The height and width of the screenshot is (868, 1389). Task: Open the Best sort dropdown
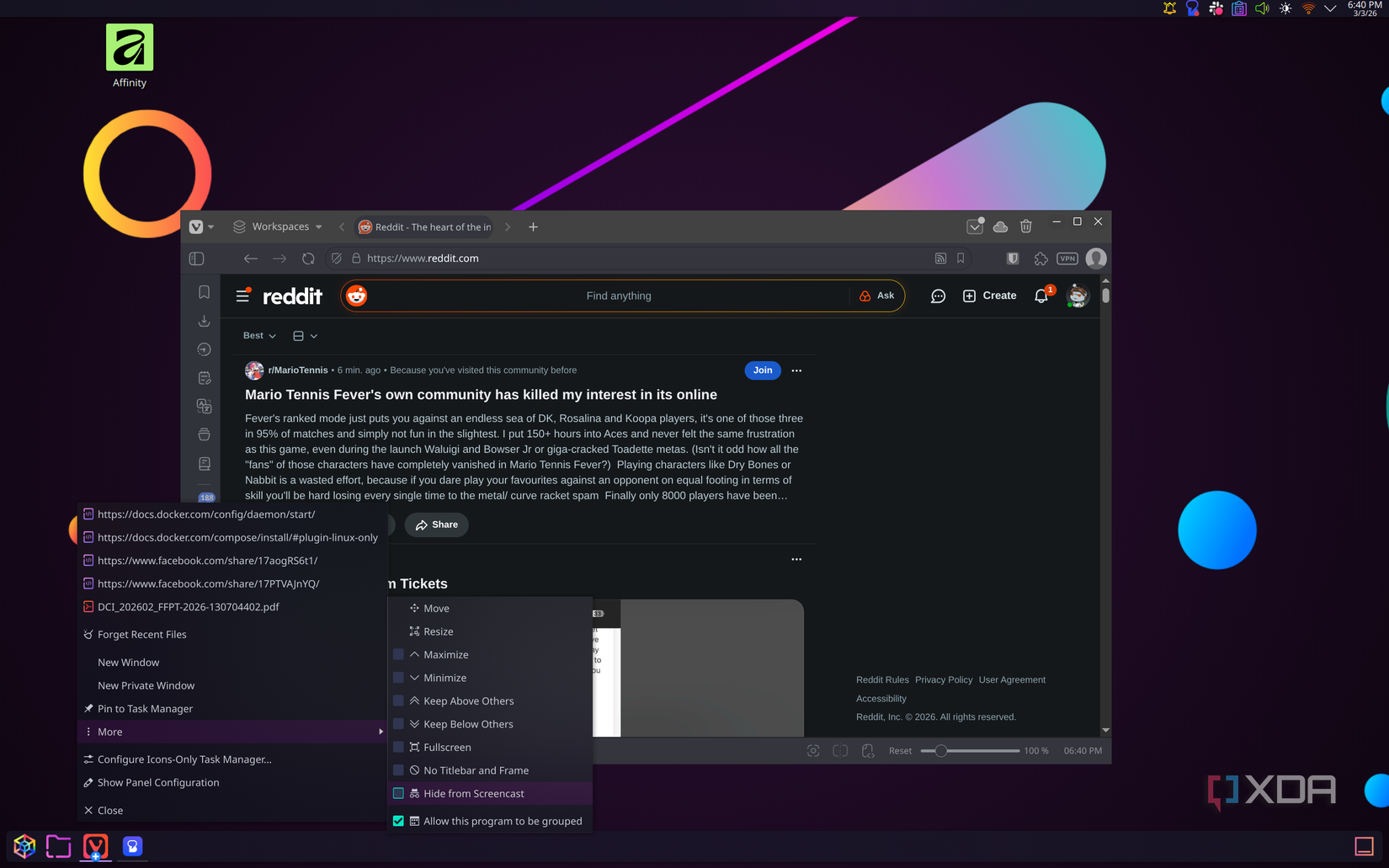[259, 335]
